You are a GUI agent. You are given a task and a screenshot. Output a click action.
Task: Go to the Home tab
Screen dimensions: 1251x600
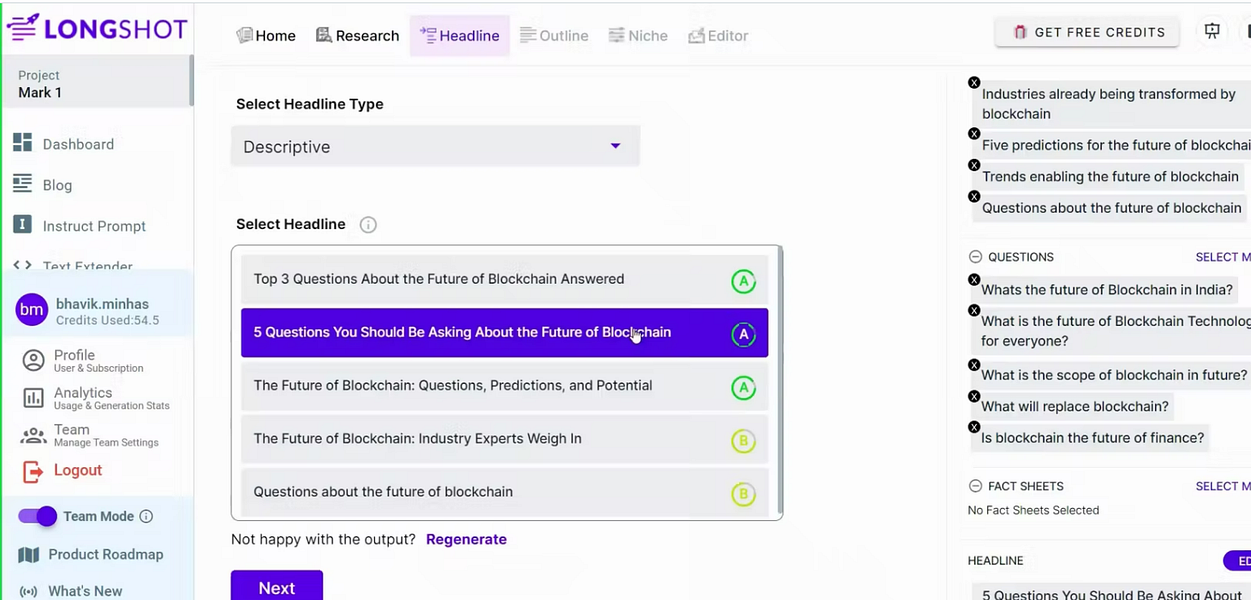tap(266, 36)
